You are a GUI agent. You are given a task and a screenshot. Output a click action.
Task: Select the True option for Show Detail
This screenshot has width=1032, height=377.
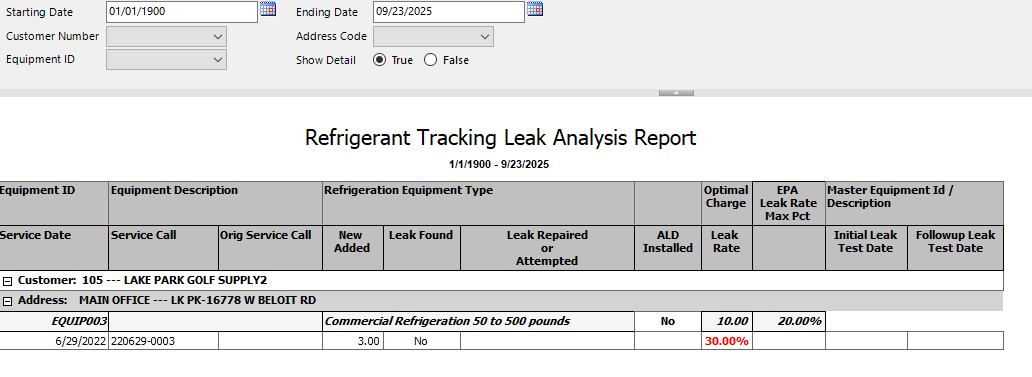point(379,60)
